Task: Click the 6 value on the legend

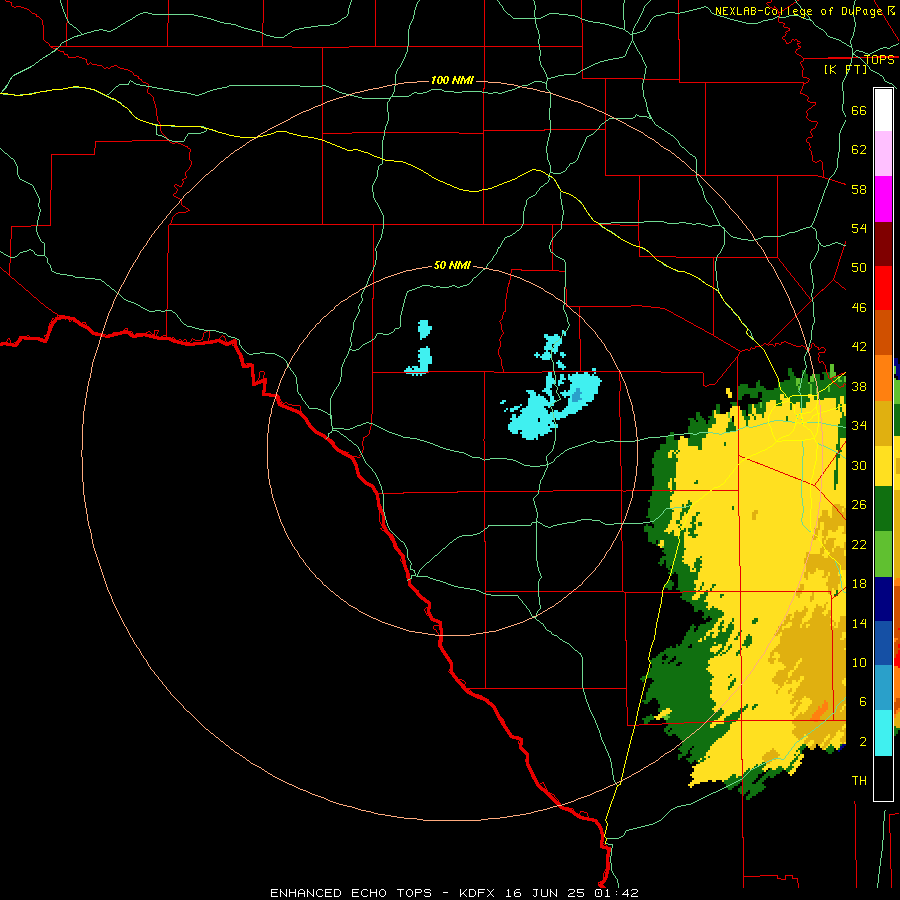Action: click(863, 701)
